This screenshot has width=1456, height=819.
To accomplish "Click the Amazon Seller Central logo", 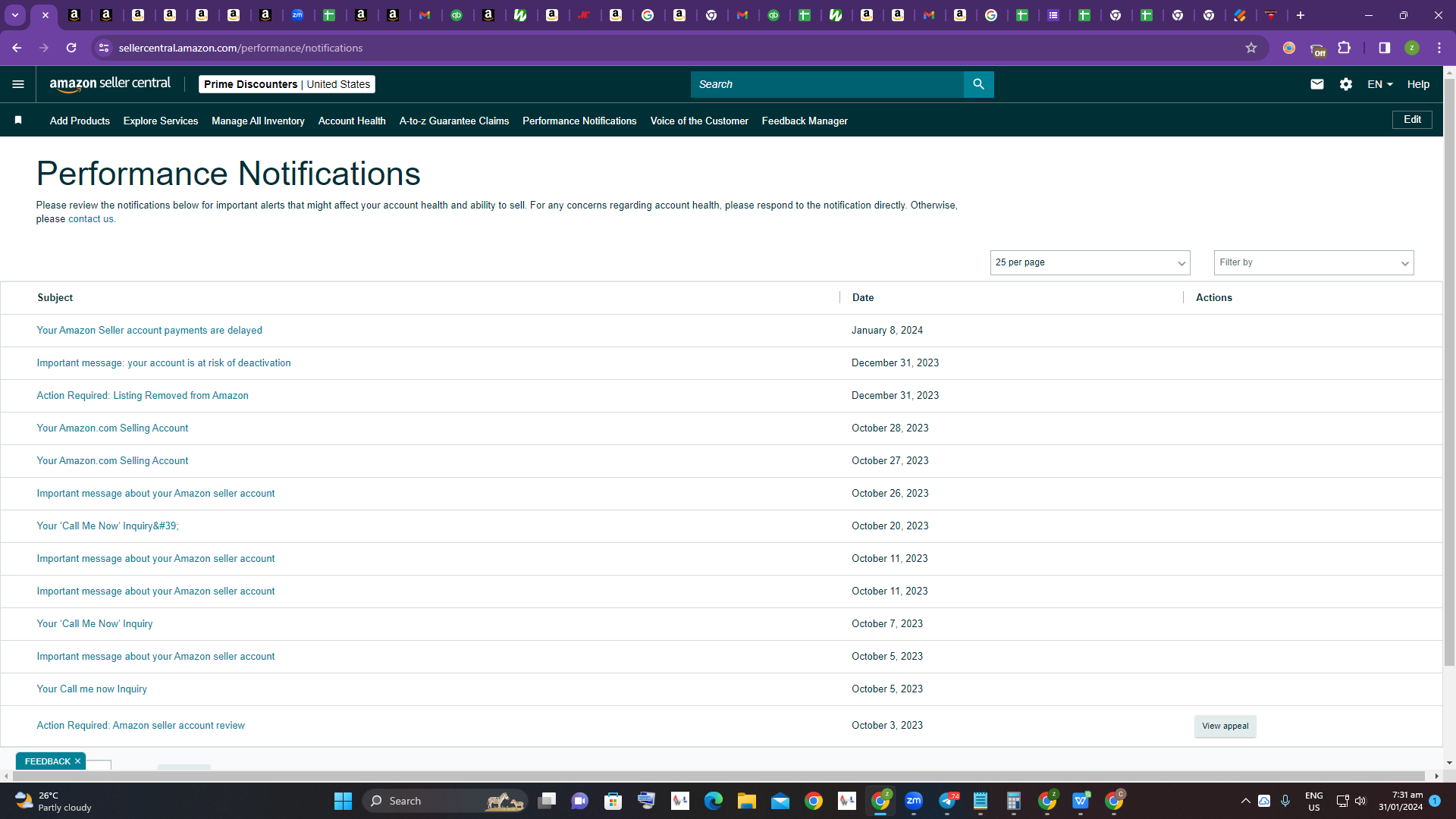I will [x=110, y=84].
